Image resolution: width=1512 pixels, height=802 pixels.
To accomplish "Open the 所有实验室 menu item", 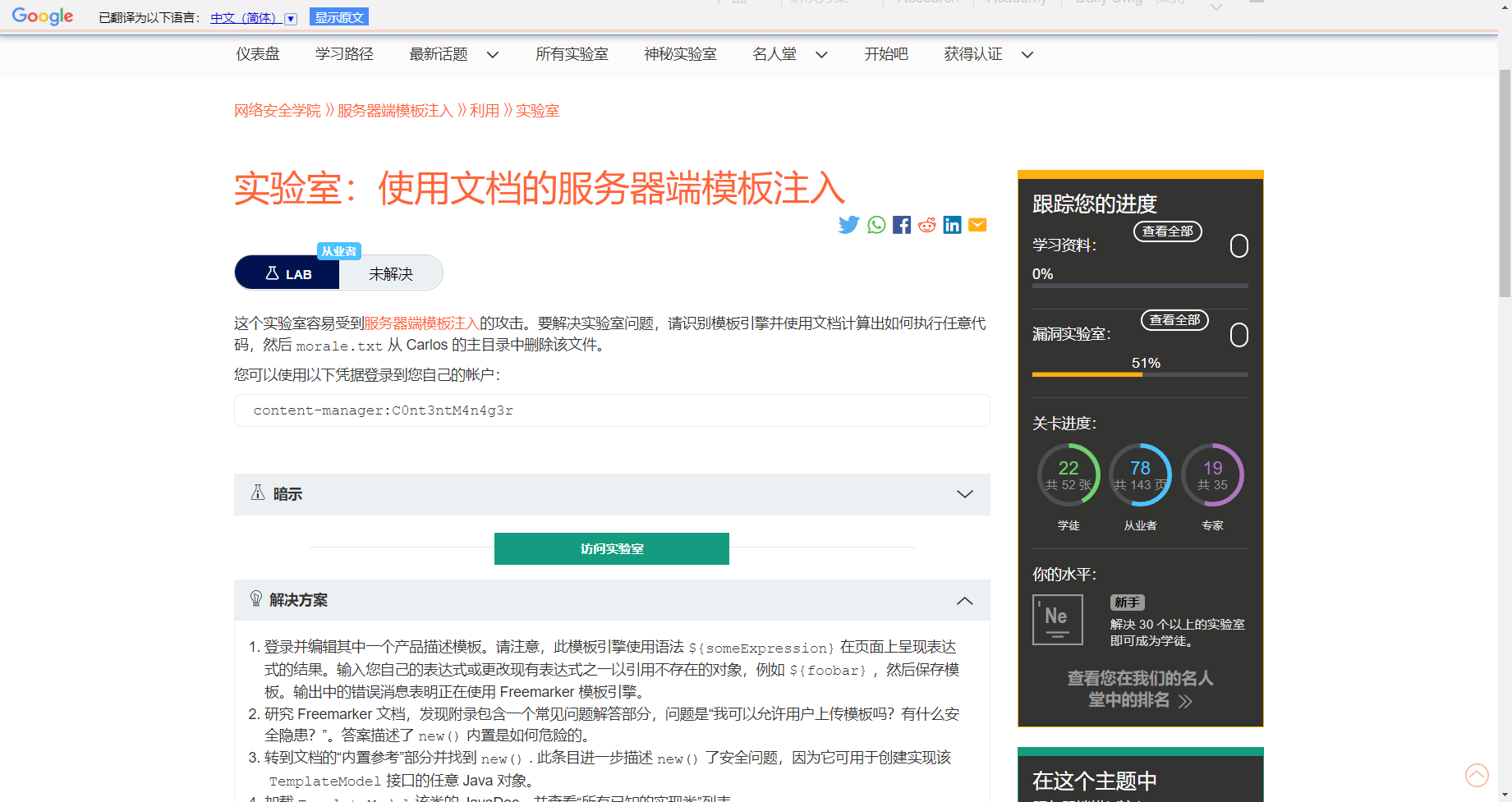I will (x=572, y=54).
